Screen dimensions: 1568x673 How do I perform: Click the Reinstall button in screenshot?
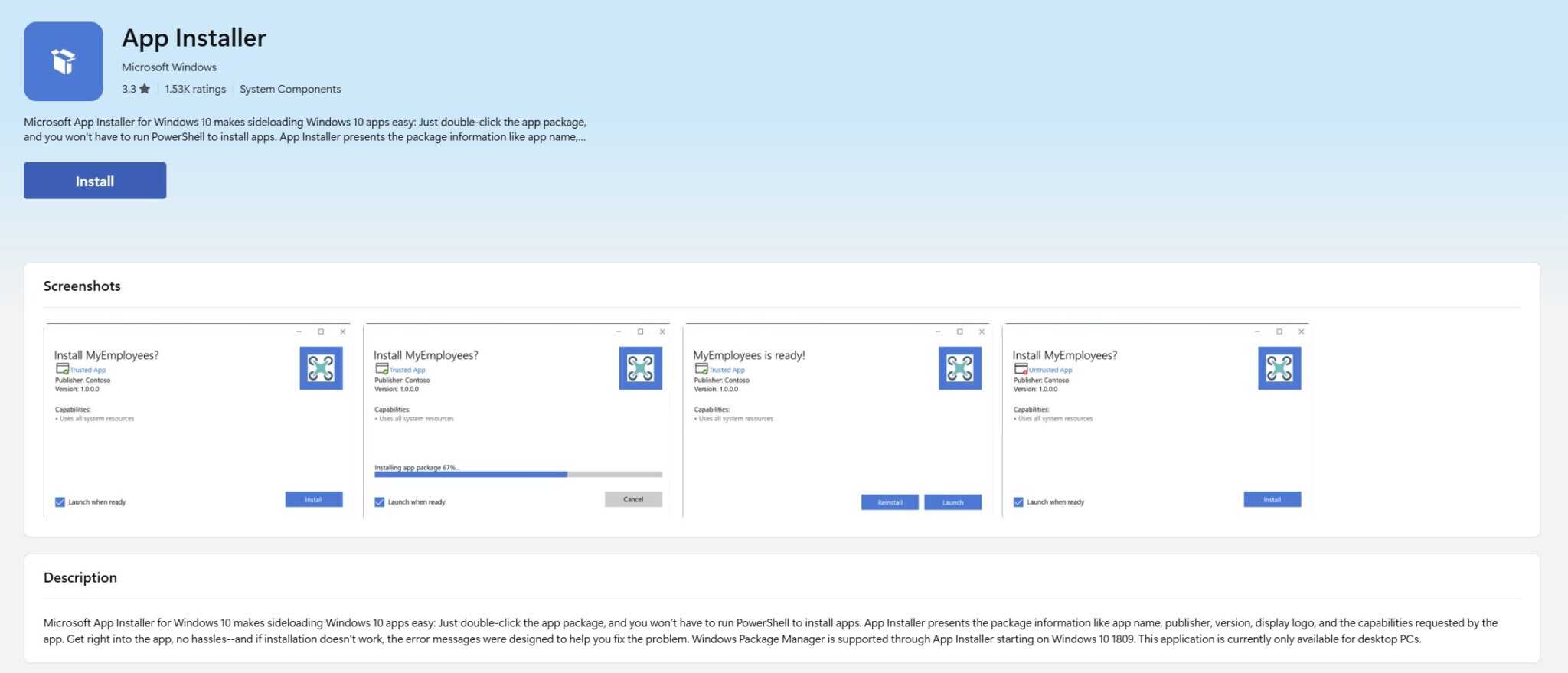pyautogui.click(x=889, y=502)
